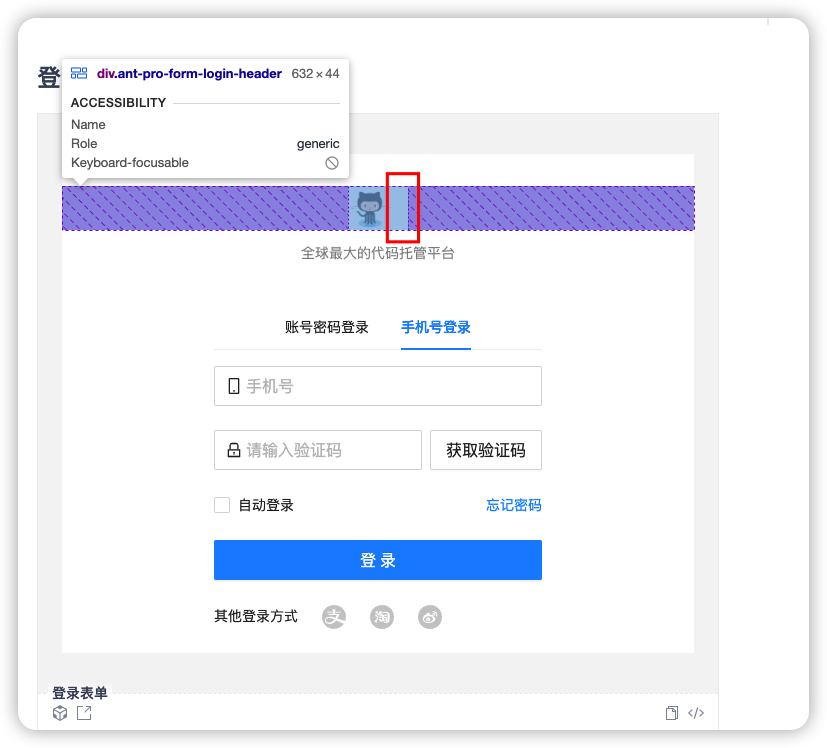Click the ACCESSIBILITY heading in the tooltip
Viewport: 827px width, 748px height.
pyautogui.click(x=119, y=102)
